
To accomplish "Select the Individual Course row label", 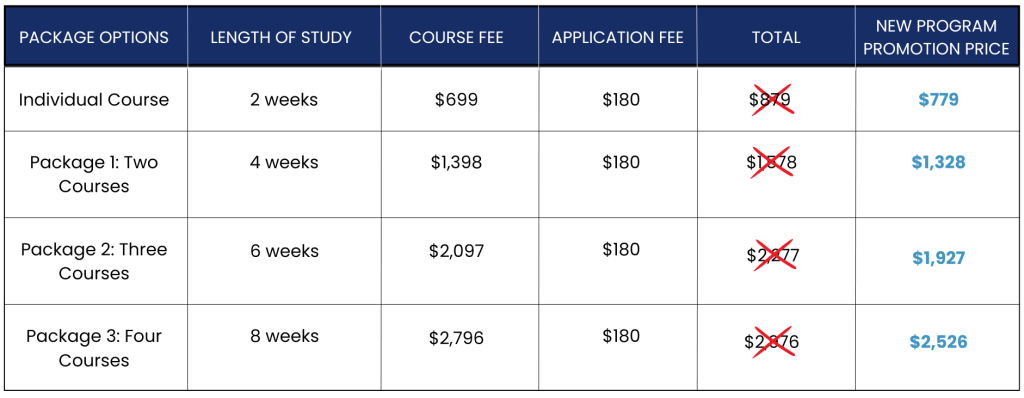I will 94,100.
